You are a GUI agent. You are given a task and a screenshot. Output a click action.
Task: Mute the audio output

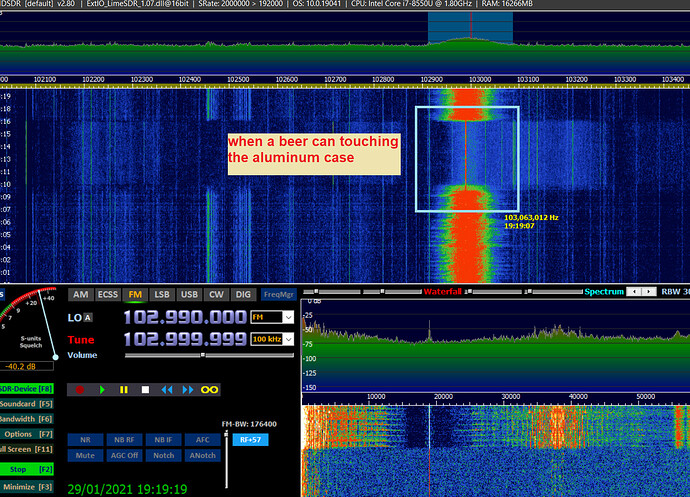85,455
